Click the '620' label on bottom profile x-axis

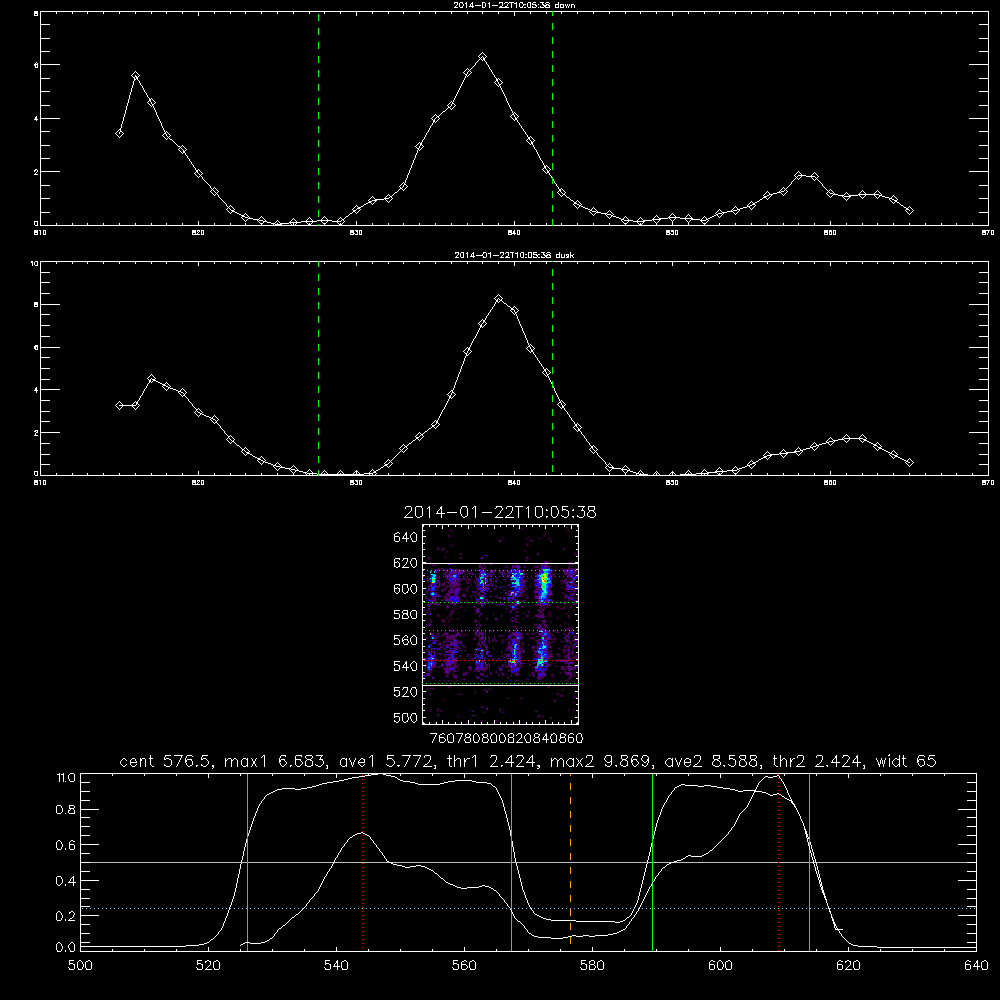[x=848, y=966]
